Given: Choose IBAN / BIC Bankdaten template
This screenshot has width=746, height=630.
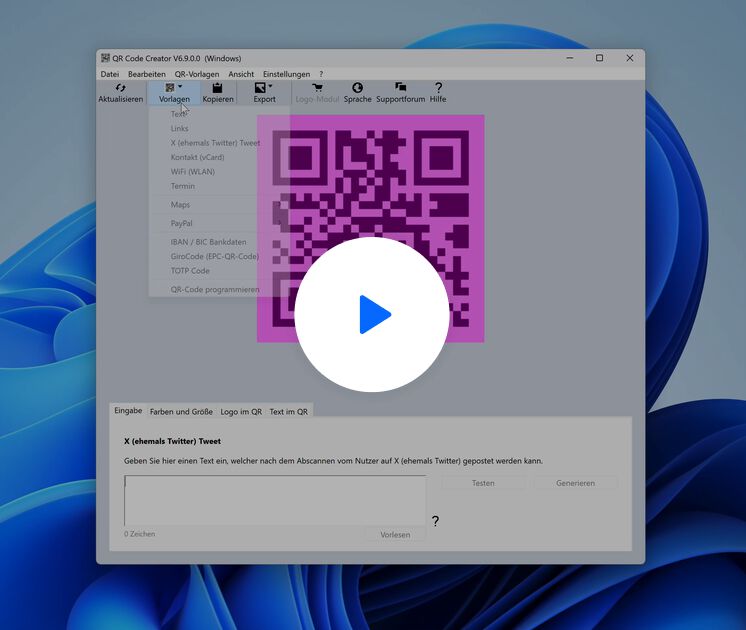Looking at the screenshot, I should 219,242.
